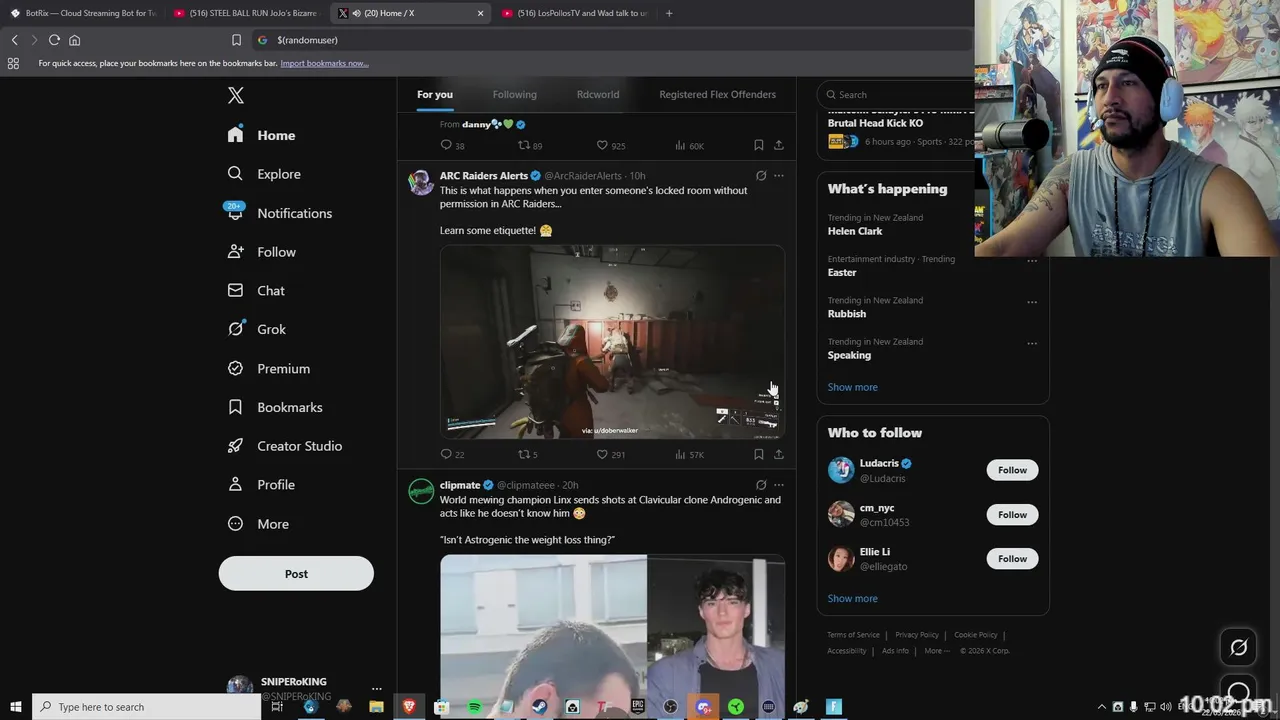Viewport: 1280px width, 720px height.
Task: Click the Post button
Action: 296,574
